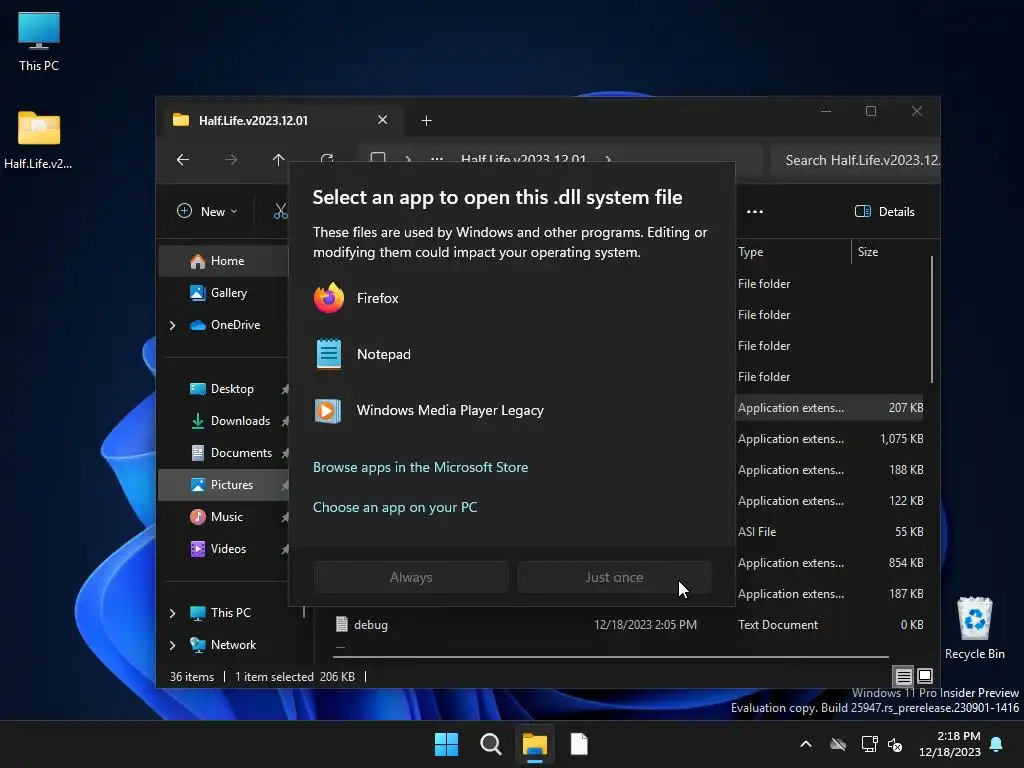1024x768 pixels.
Task: Close the Half.Life.v2023.12.01 tab
Action: coord(383,120)
